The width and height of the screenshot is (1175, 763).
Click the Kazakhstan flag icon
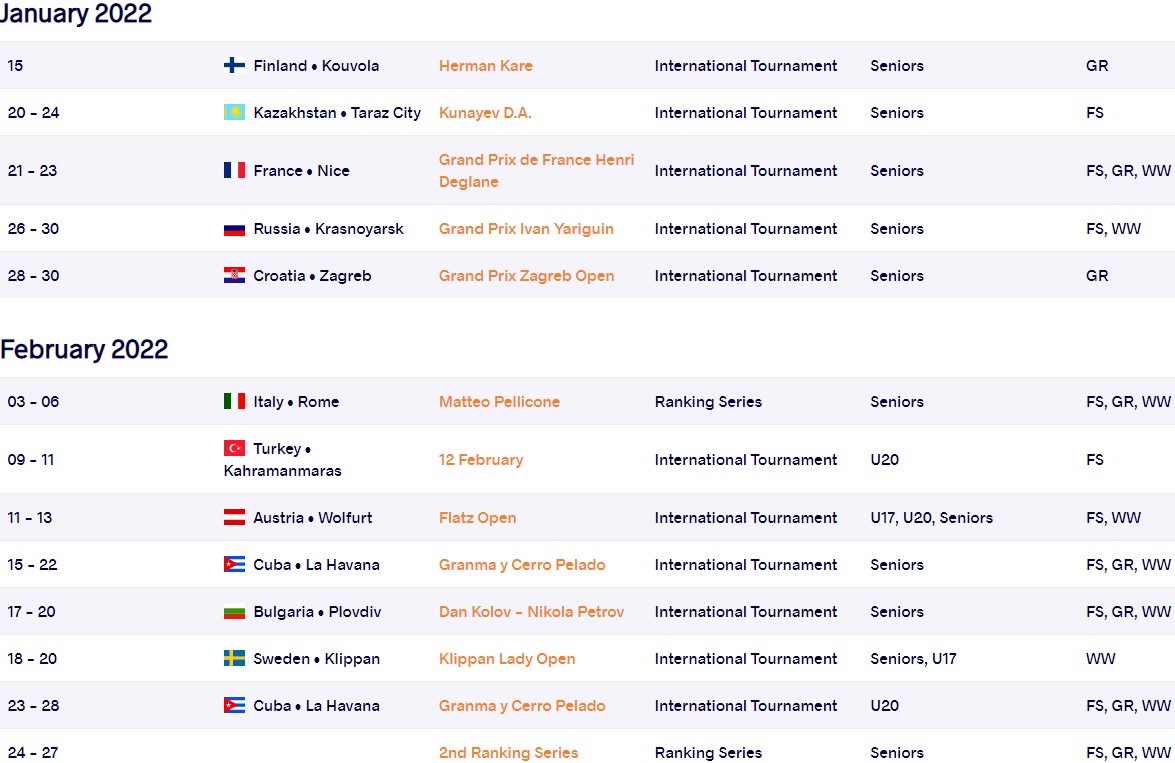click(x=234, y=112)
